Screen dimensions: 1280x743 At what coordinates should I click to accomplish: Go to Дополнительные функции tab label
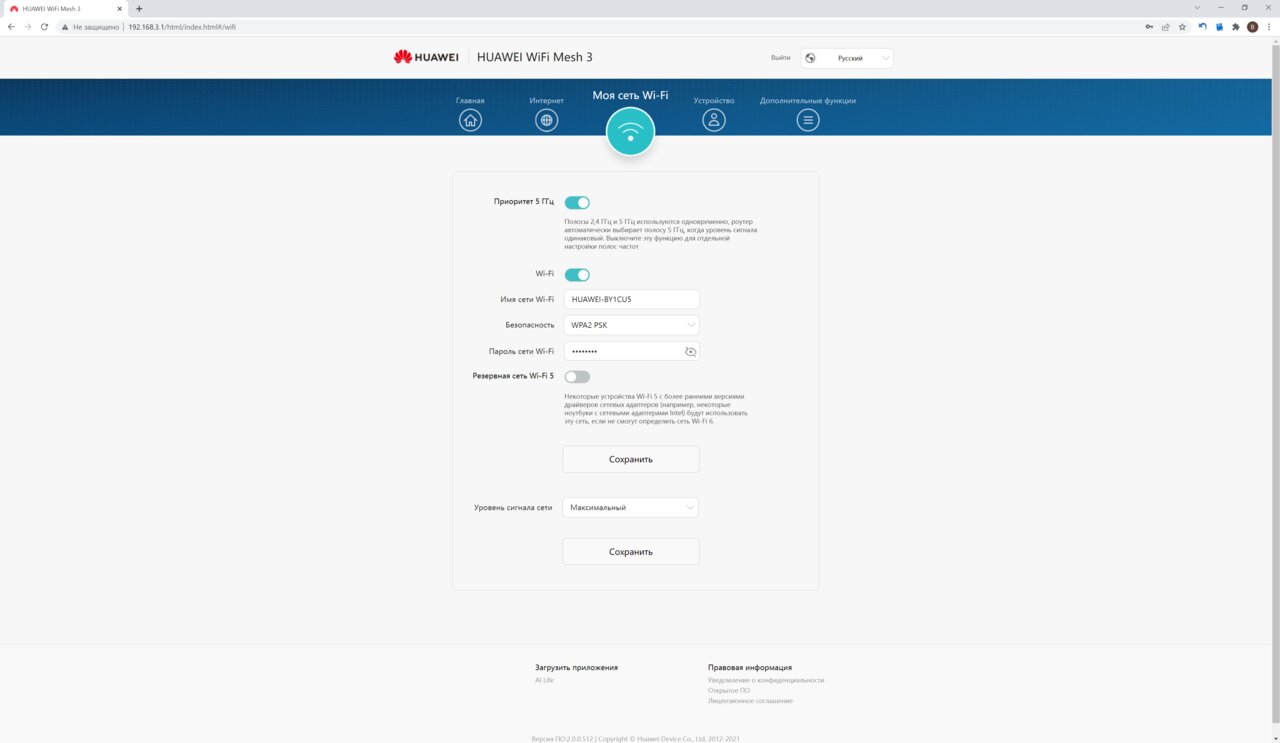coord(808,100)
